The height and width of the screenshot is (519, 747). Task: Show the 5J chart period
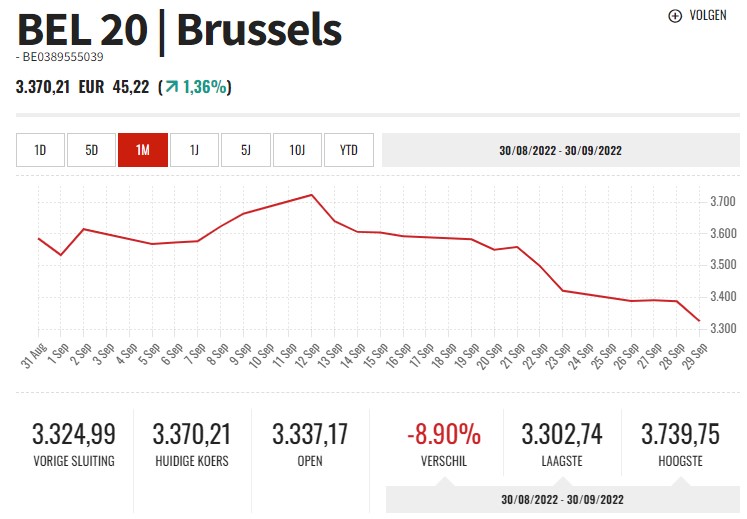(246, 150)
